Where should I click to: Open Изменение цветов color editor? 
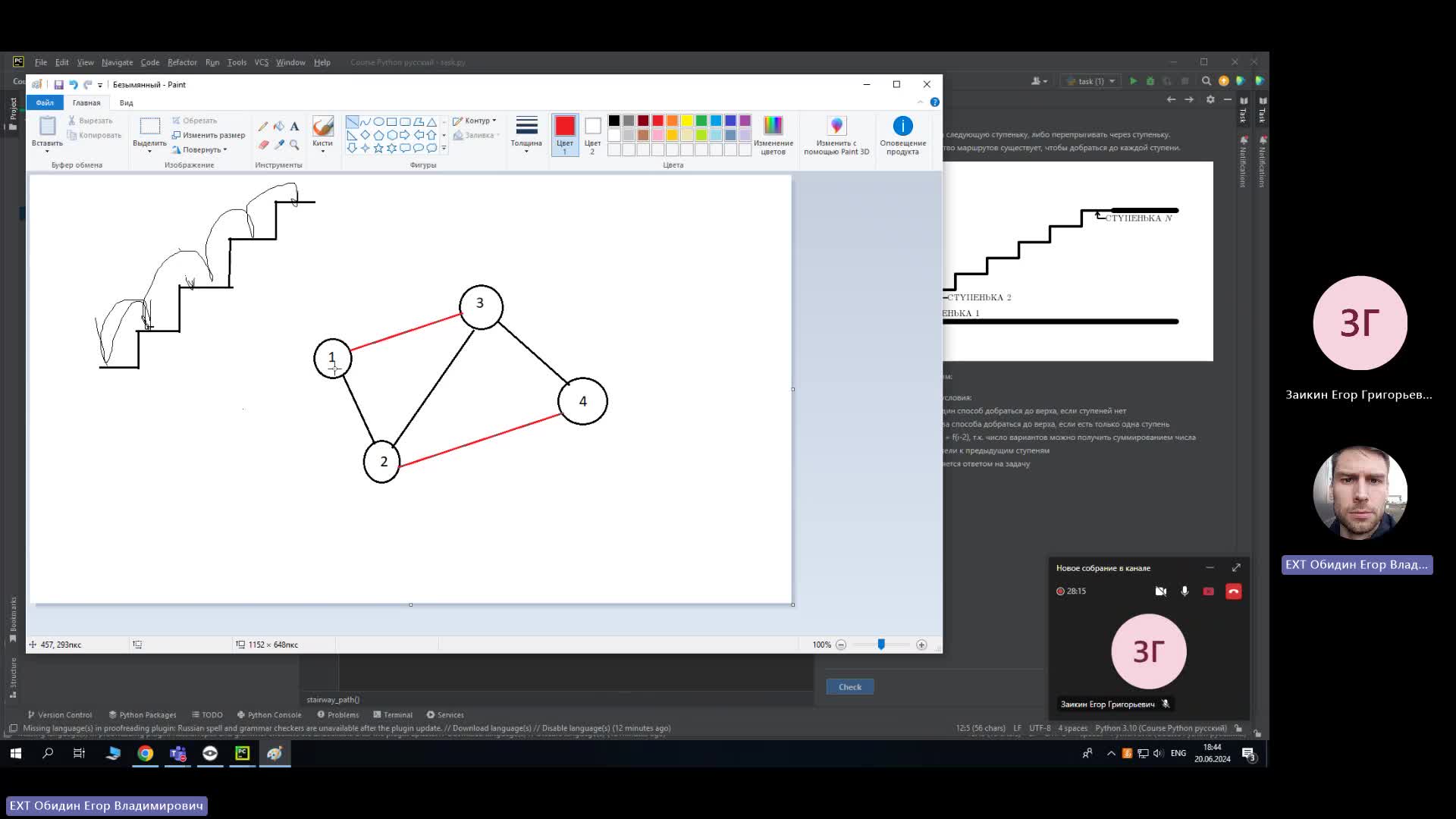(x=773, y=136)
